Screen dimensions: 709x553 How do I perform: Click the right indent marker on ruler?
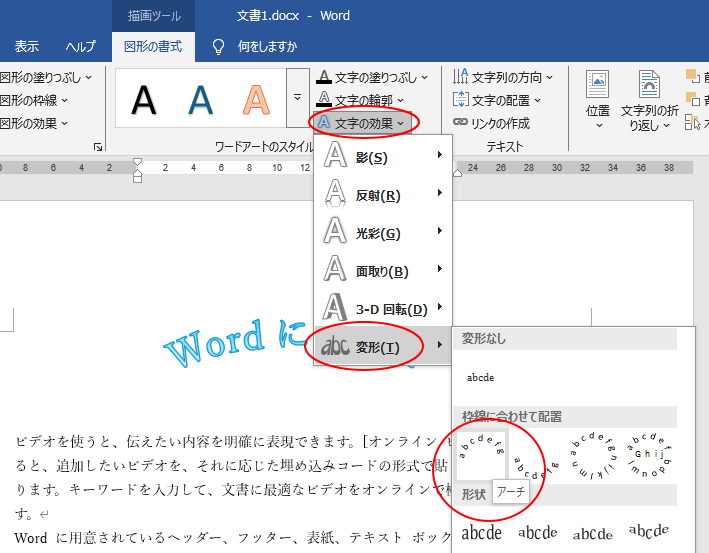(458, 173)
